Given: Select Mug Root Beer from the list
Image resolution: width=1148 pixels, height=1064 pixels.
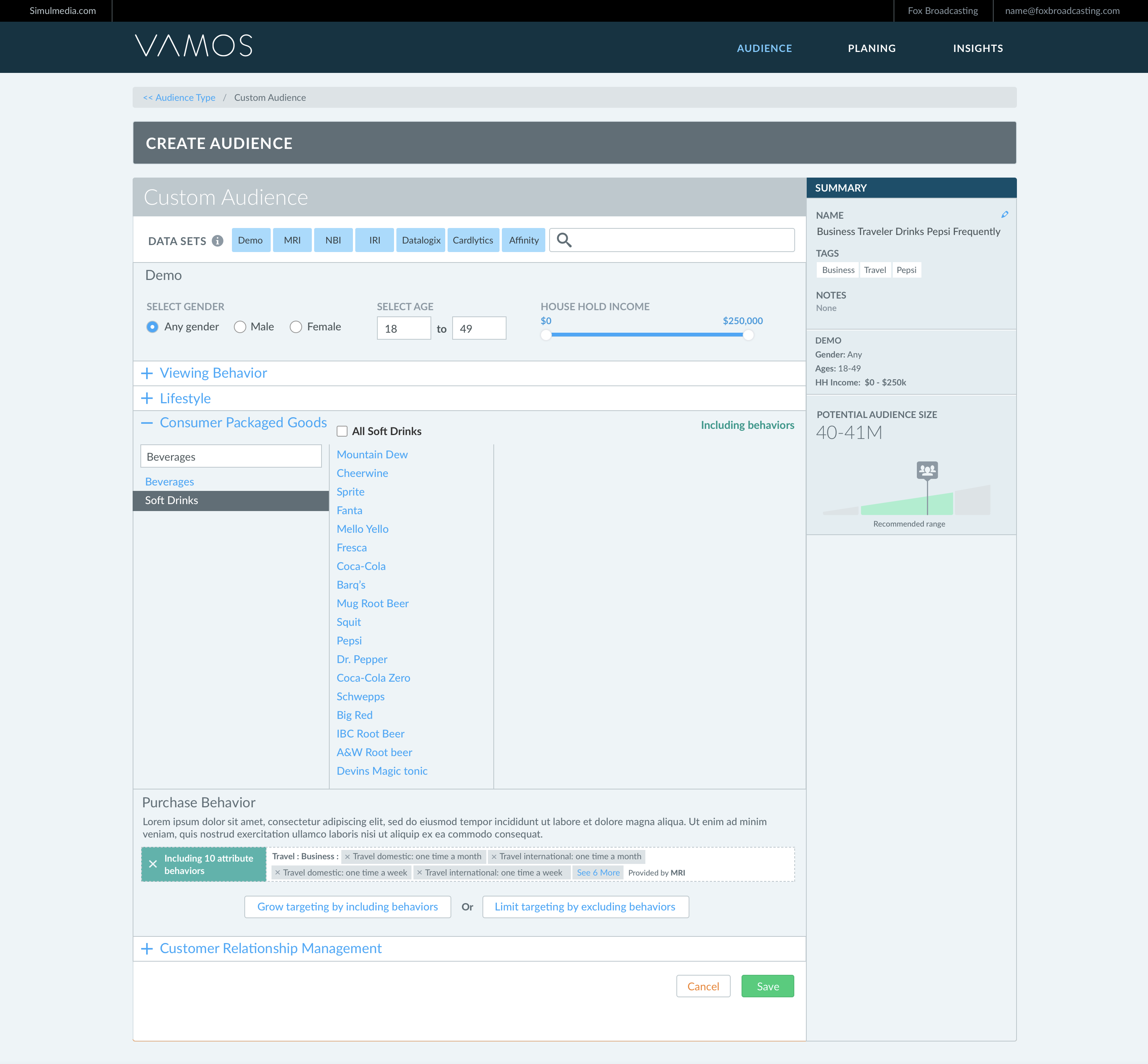Looking at the screenshot, I should point(372,603).
